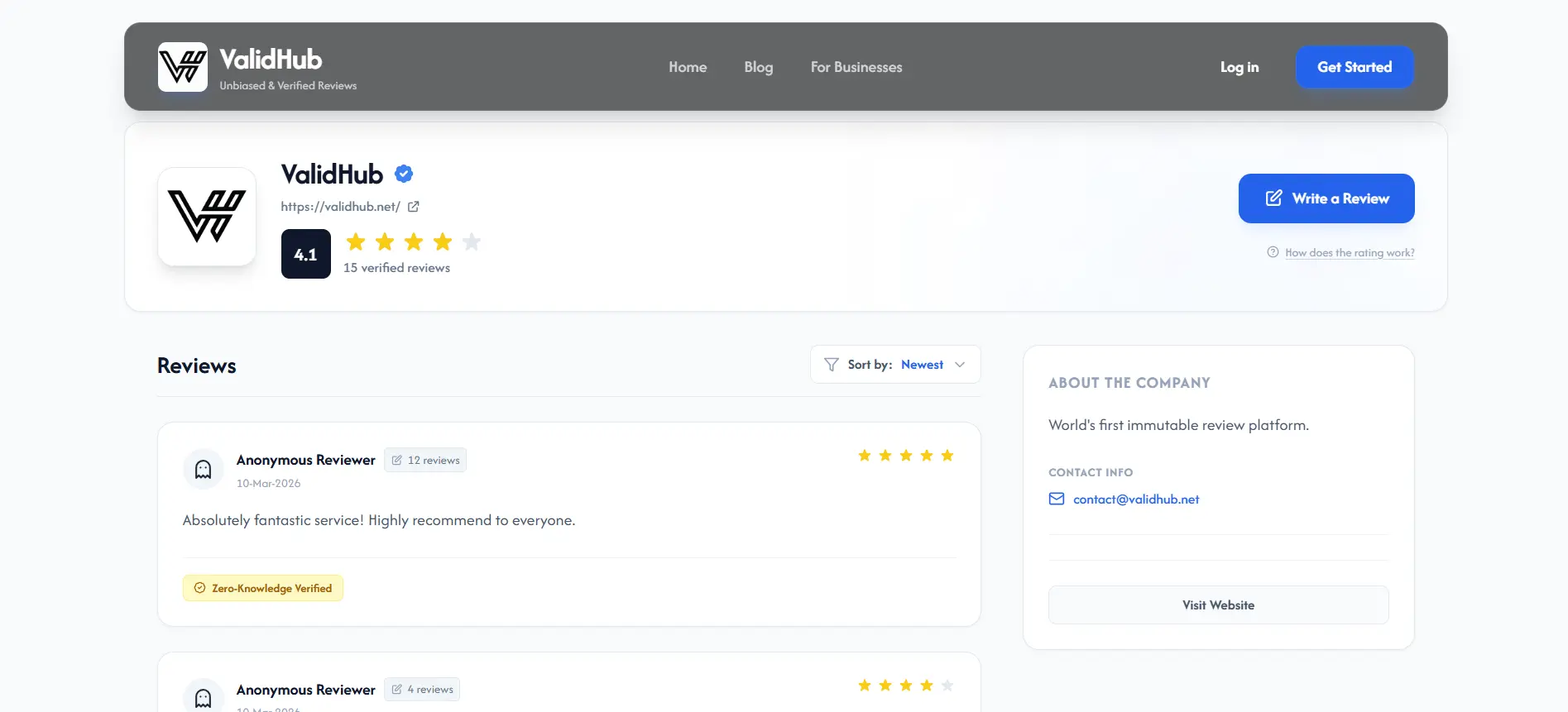Image resolution: width=1568 pixels, height=712 pixels.
Task: Open the https://validhub.net/ link
Action: pyautogui.click(x=340, y=207)
